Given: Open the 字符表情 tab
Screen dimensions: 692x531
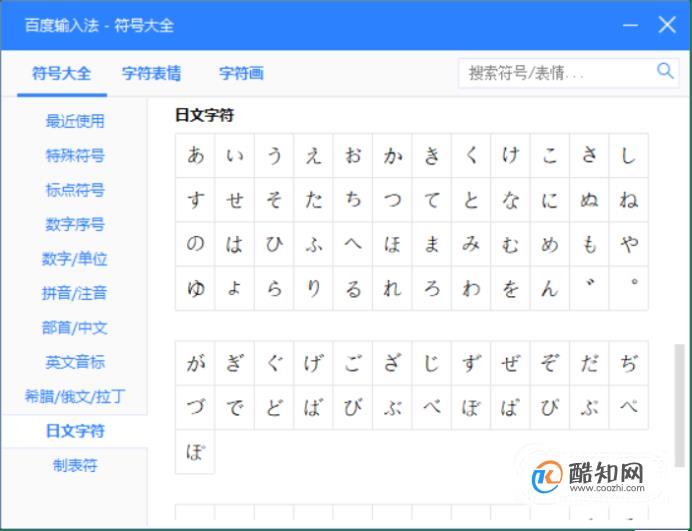Looking at the screenshot, I should coord(151,73).
